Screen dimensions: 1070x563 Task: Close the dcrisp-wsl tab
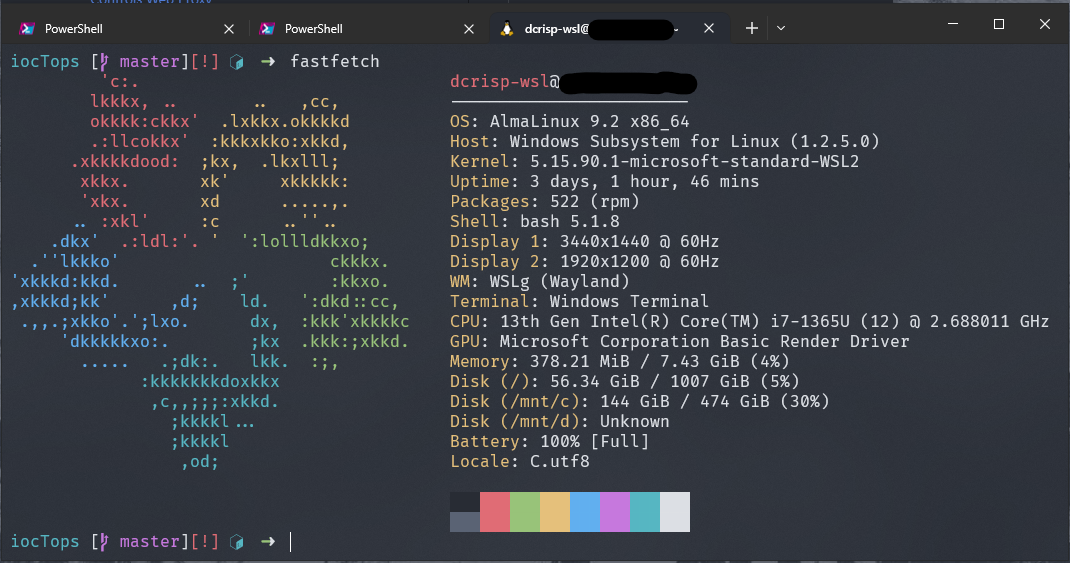click(709, 29)
